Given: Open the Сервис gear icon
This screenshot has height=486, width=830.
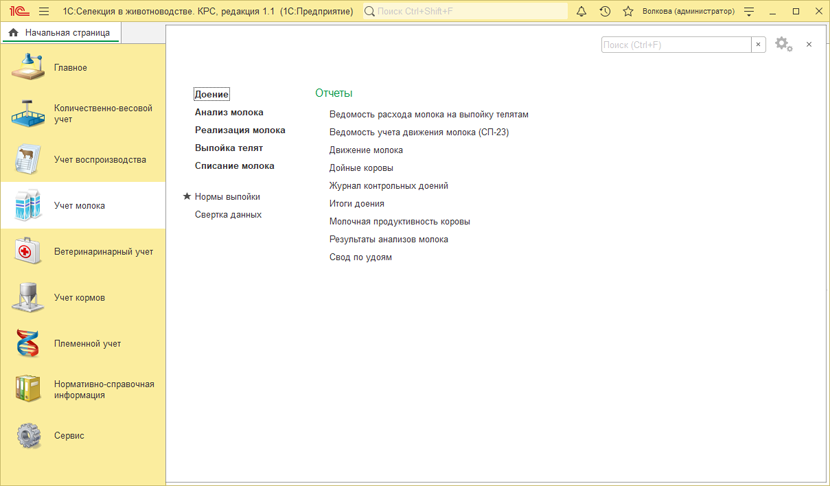Looking at the screenshot, I should click(28, 436).
